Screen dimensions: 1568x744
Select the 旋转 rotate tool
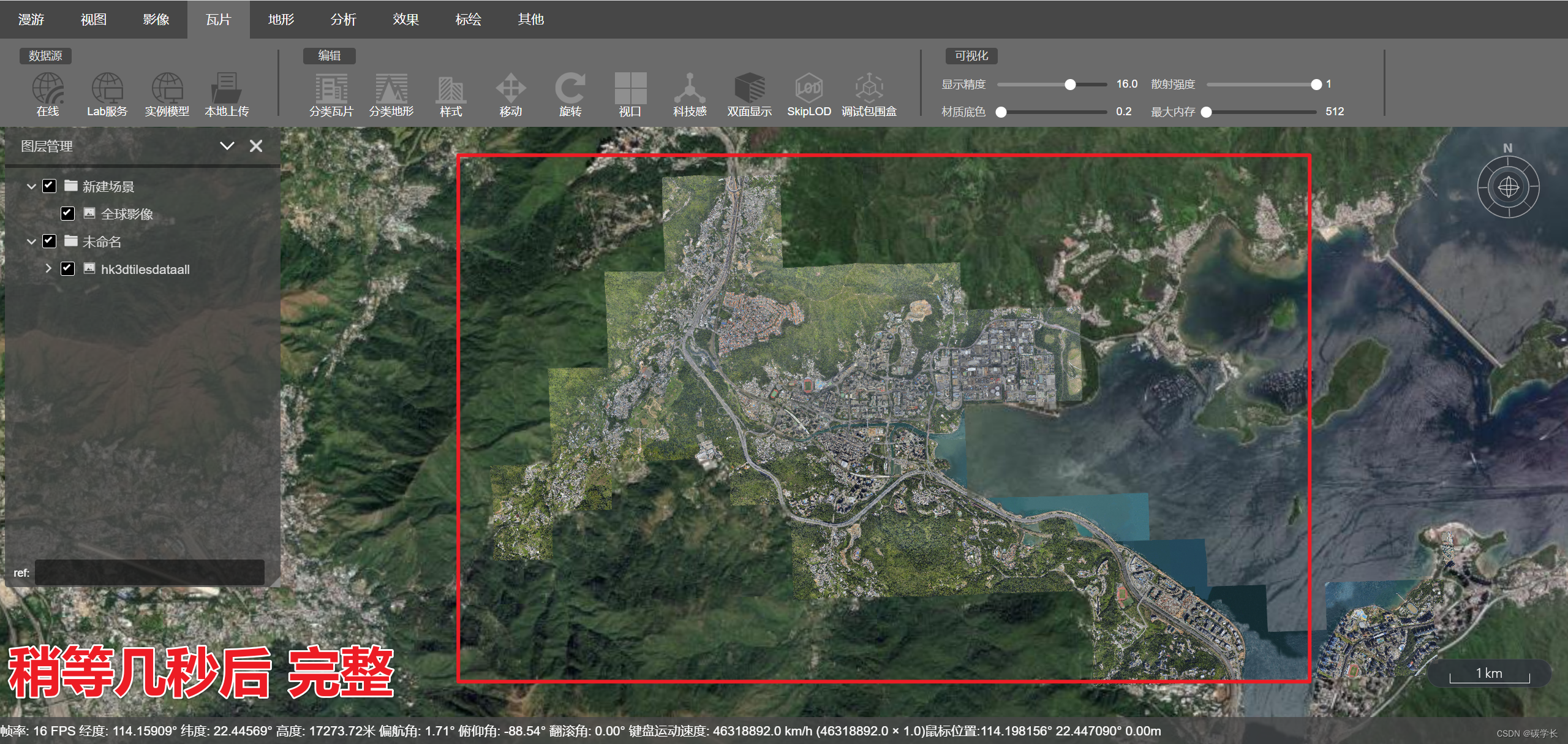(570, 95)
